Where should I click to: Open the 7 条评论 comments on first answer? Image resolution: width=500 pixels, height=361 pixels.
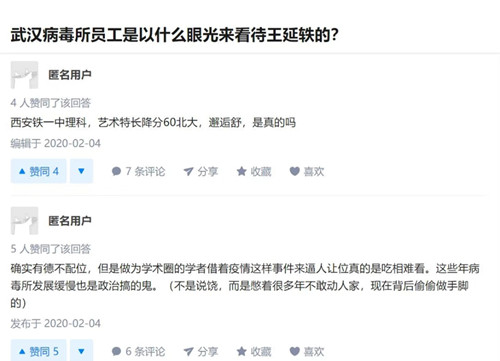pyautogui.click(x=138, y=171)
